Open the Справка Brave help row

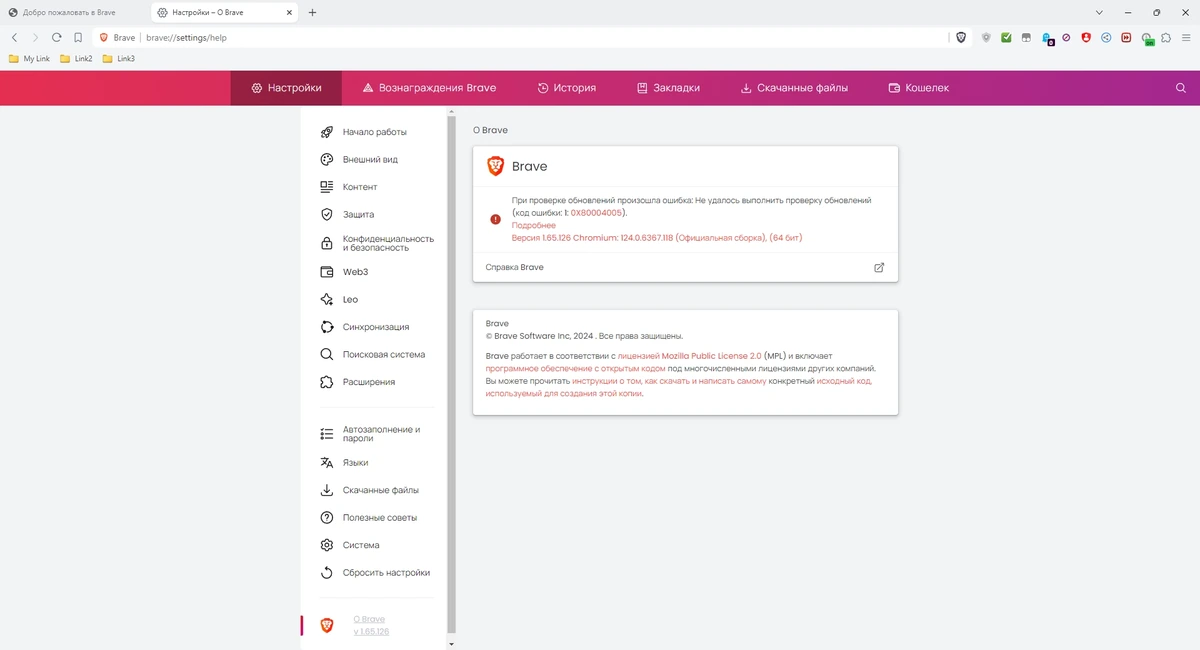click(685, 267)
